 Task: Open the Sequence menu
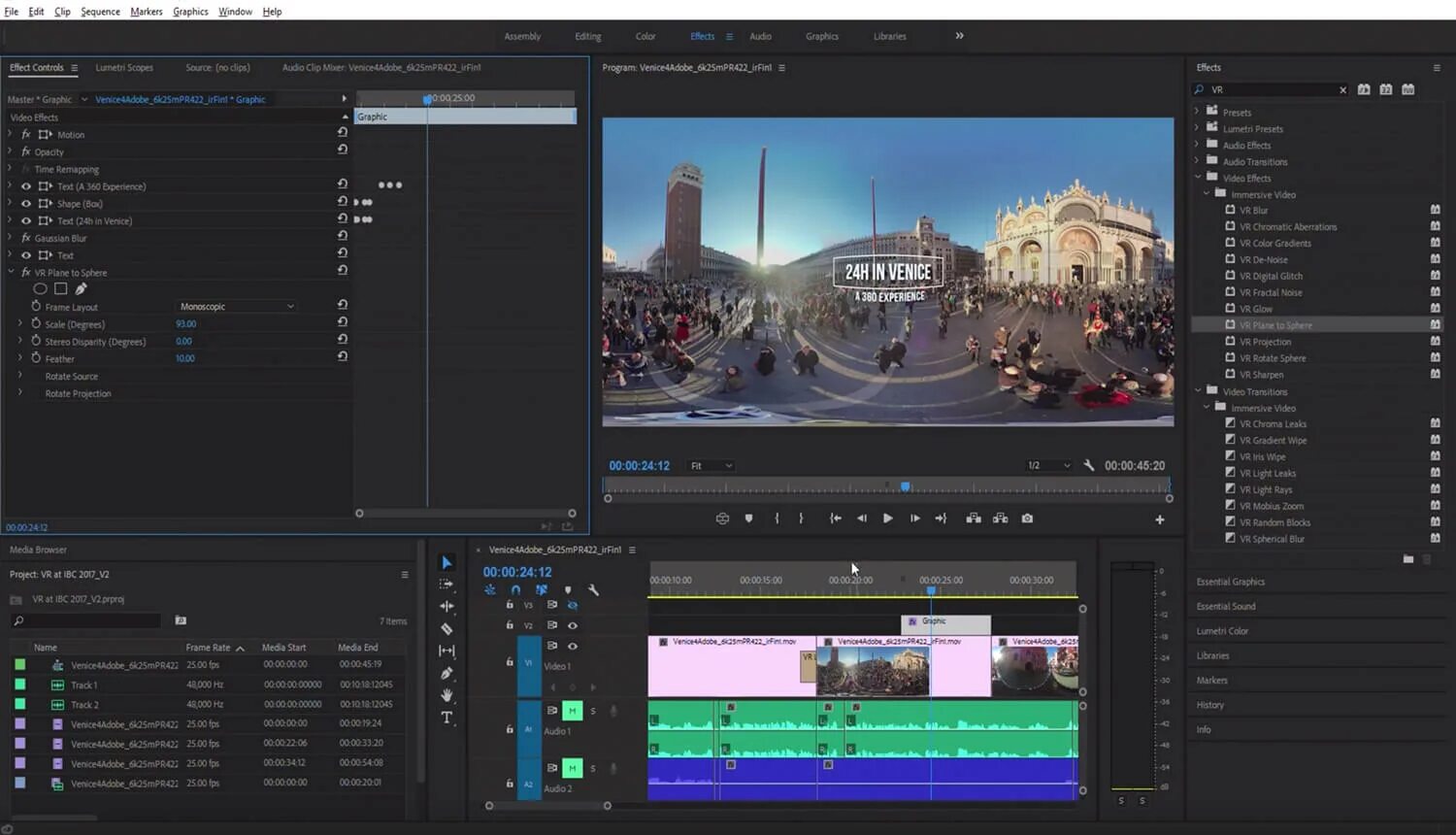click(100, 12)
